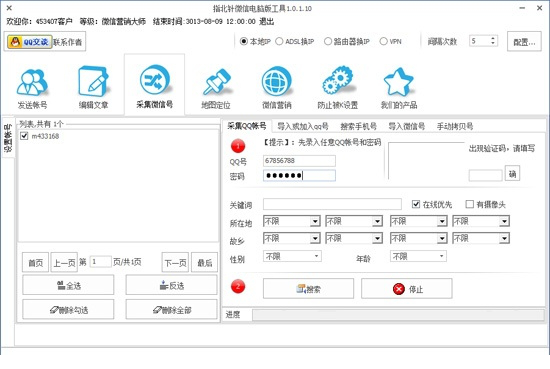Screen dimensions: 550x369
Task: Click the 搜索 search button
Action: pos(308,289)
